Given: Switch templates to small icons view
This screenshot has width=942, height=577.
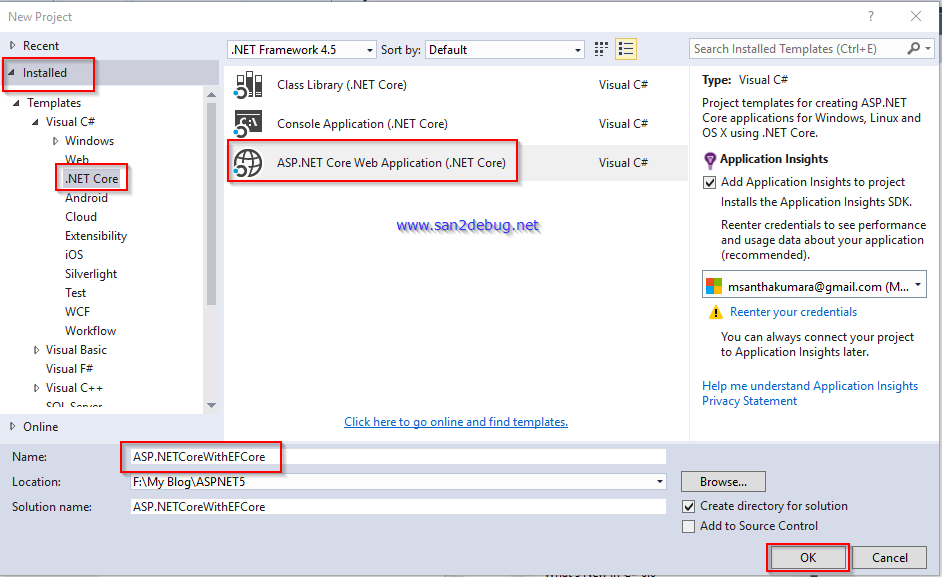Looking at the screenshot, I should click(x=600, y=48).
